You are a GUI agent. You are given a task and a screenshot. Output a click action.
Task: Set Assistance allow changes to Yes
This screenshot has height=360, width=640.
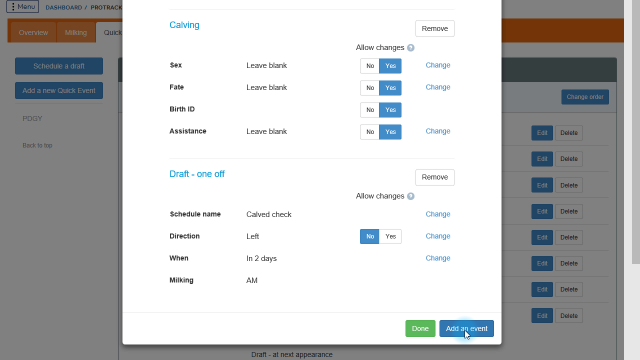click(x=391, y=132)
